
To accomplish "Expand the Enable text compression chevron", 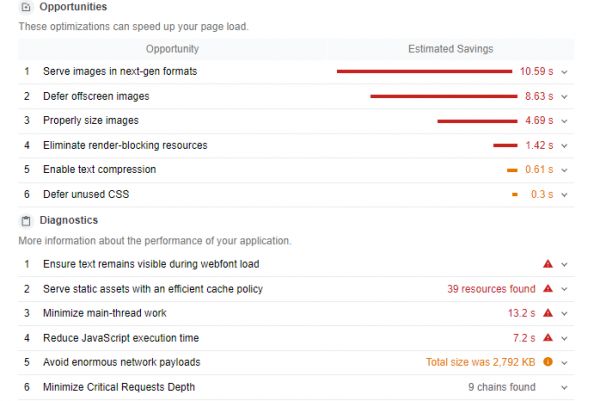I will pyautogui.click(x=564, y=170).
